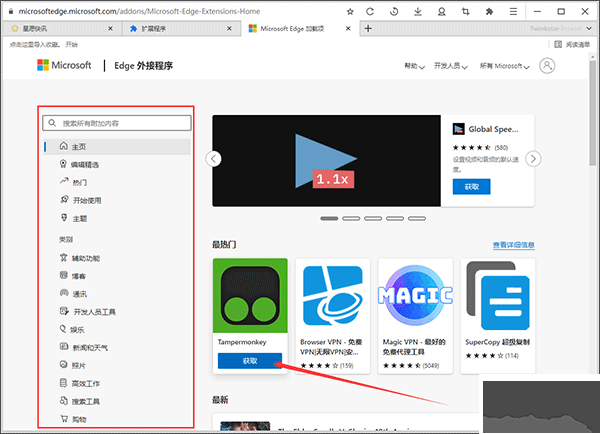Expand the 所有 Microsoft dropdown
This screenshot has width=600, height=434.
pyautogui.click(x=506, y=66)
